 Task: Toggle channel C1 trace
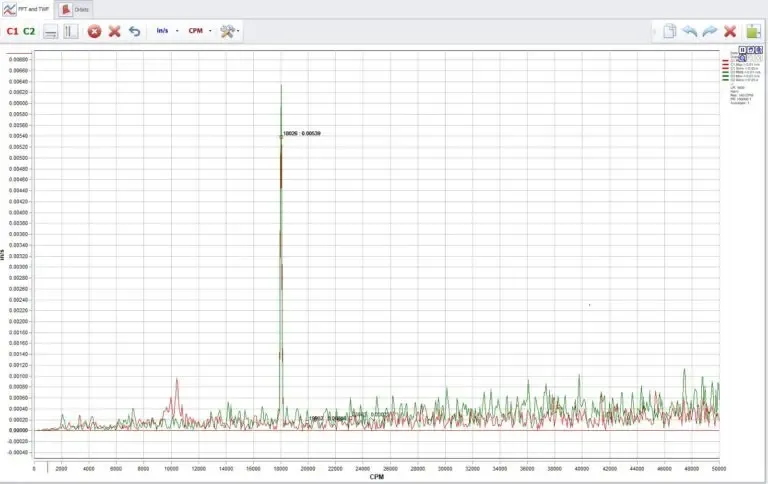[12, 31]
